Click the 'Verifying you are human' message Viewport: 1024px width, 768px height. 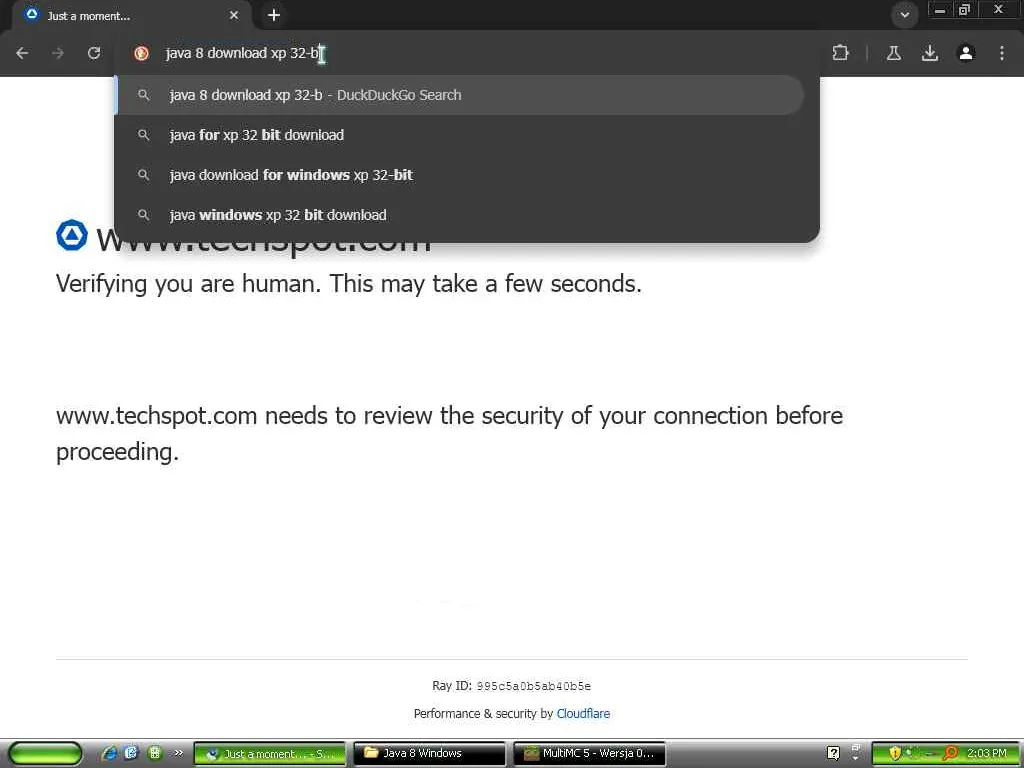[x=349, y=284]
